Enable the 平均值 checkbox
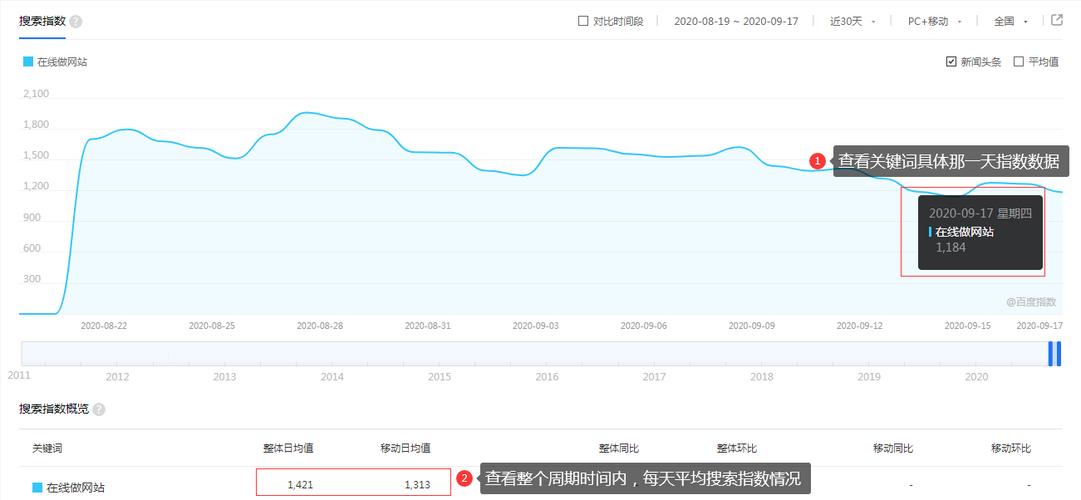Screen dimensions: 1081x500 pyautogui.click(x=1019, y=61)
